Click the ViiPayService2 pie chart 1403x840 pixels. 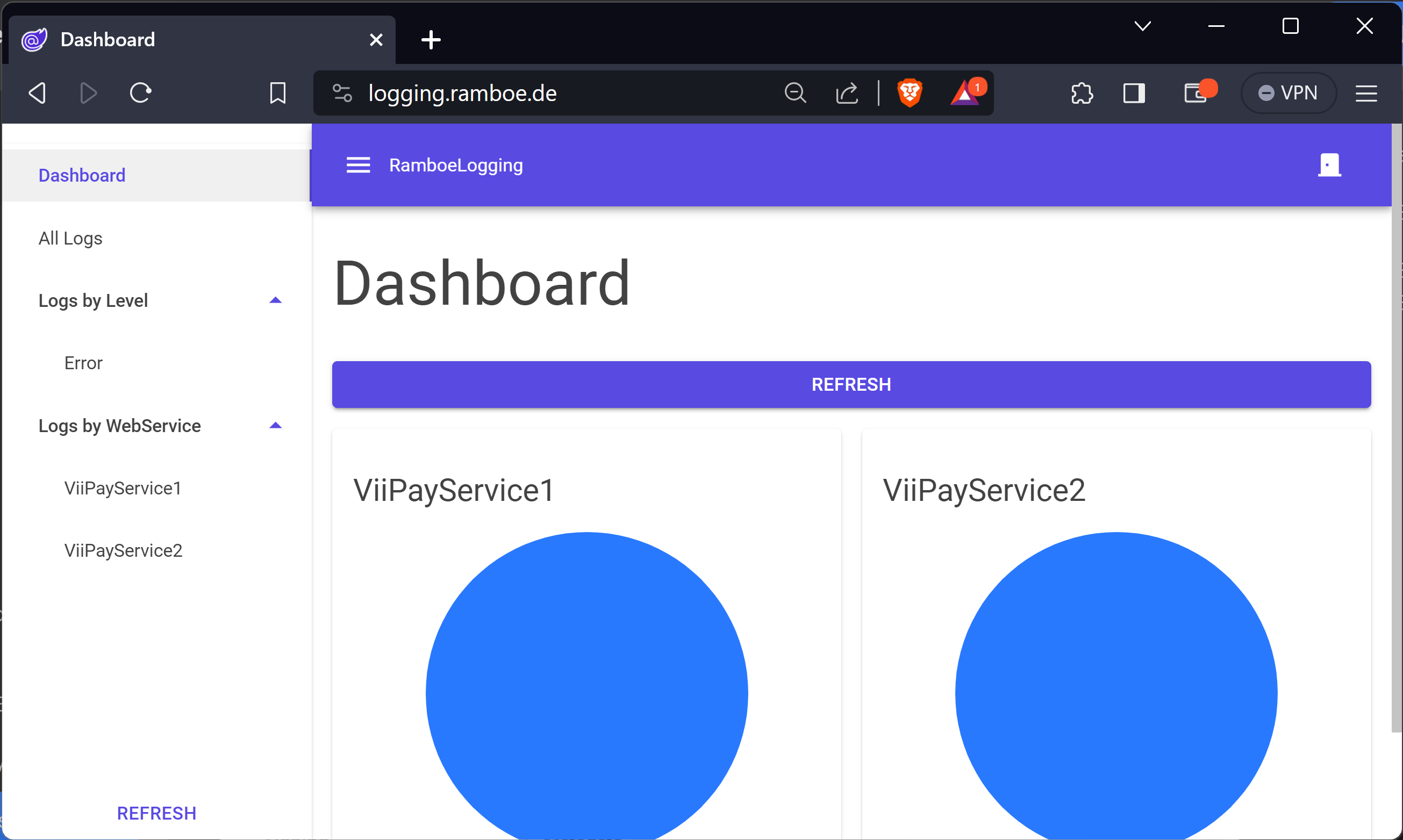click(1116, 686)
